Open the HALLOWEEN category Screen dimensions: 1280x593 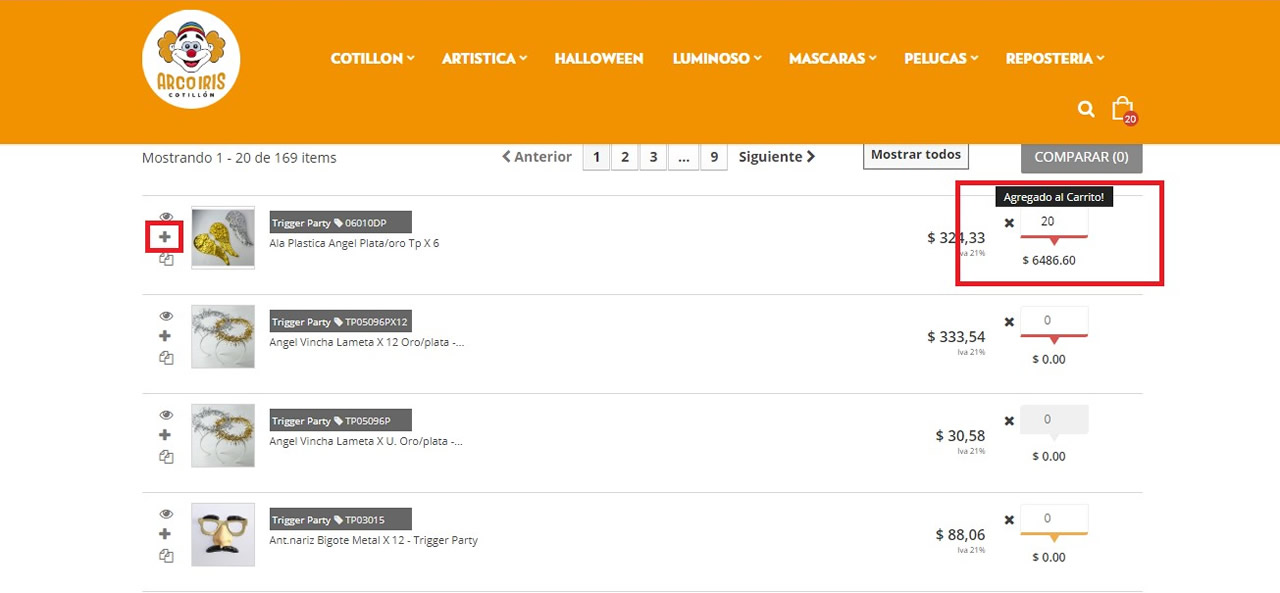[x=599, y=58]
